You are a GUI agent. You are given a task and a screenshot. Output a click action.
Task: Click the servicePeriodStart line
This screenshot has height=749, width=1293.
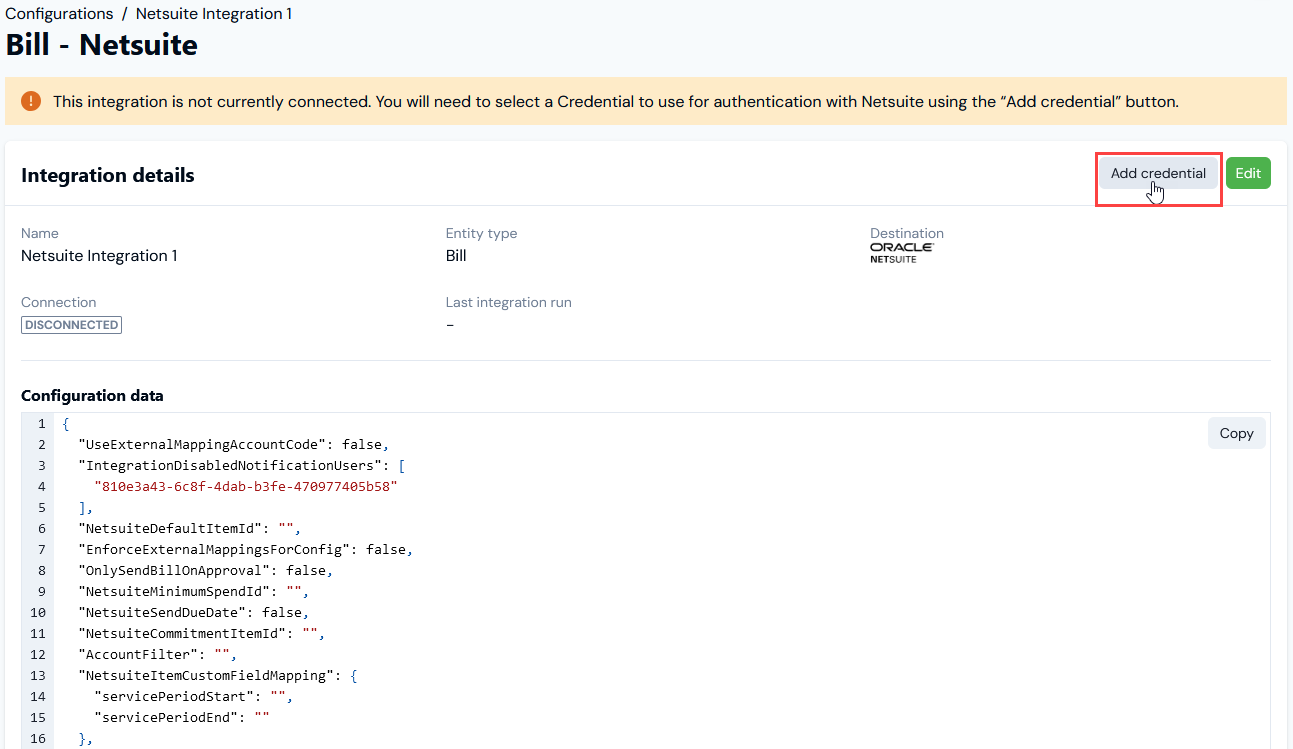pyautogui.click(x=193, y=696)
